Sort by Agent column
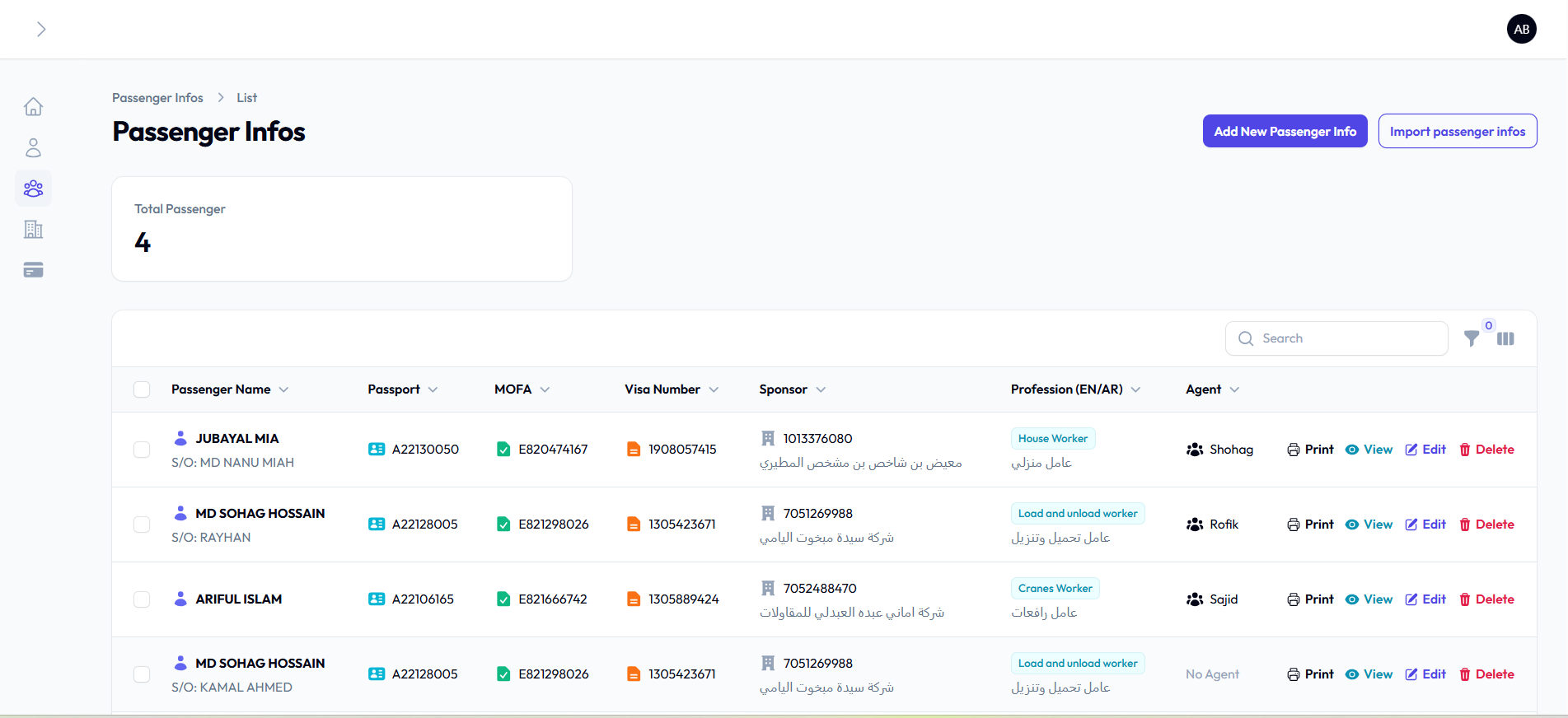Viewport: 1568px width, 718px height. coord(1212,389)
